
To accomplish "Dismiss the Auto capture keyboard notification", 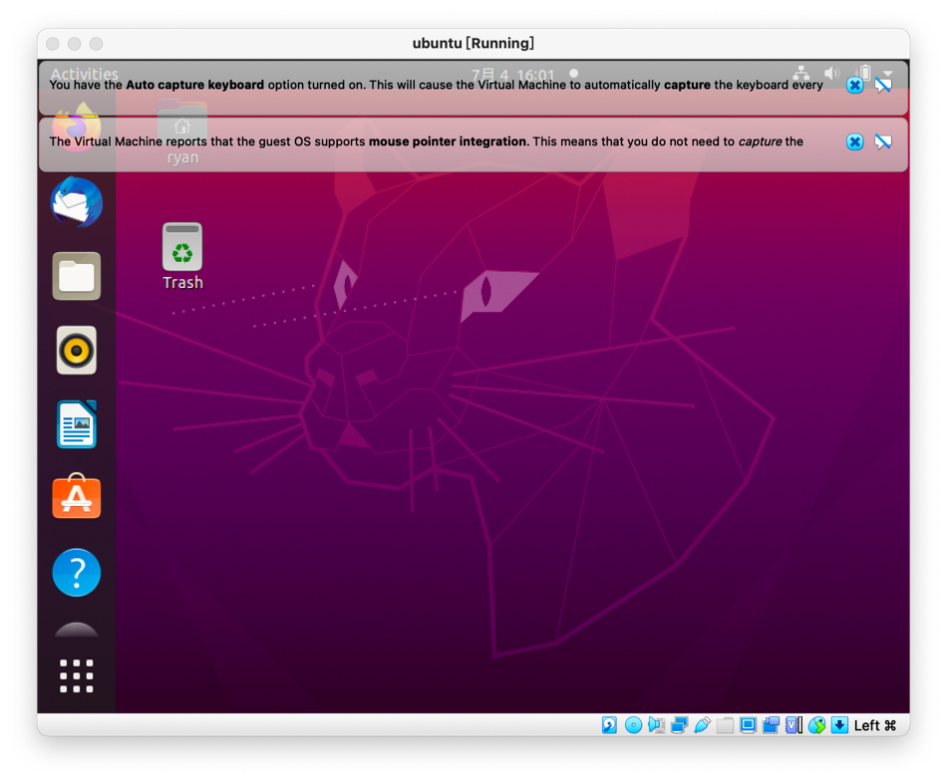I will [x=855, y=85].
